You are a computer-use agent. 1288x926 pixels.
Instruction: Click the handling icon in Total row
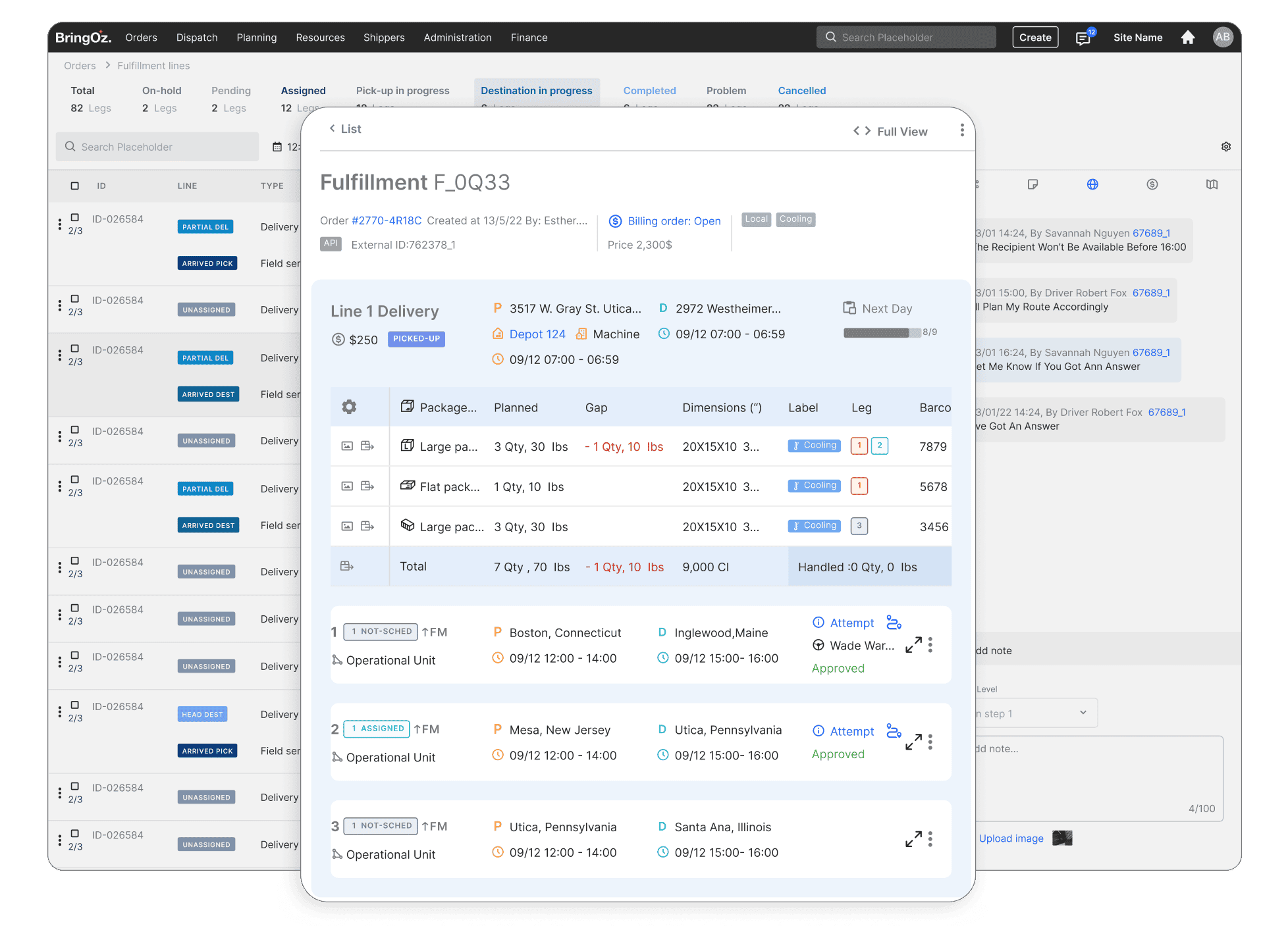tap(347, 566)
